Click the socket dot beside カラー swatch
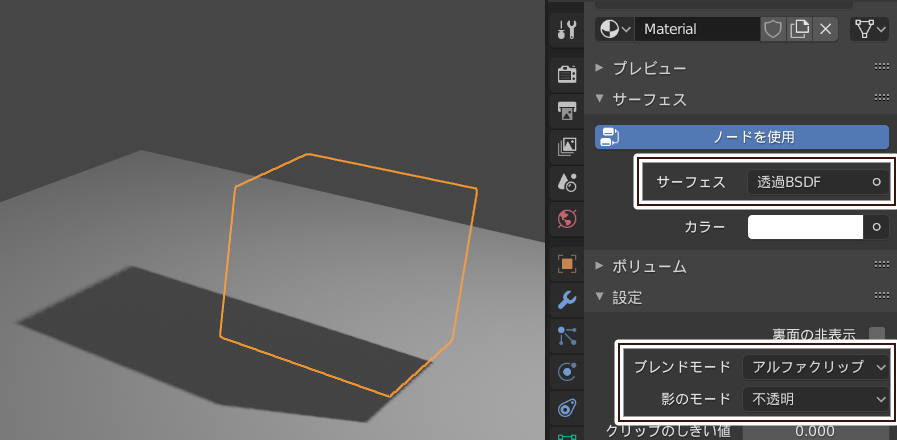Screen dimensions: 897x440 pos(876,227)
